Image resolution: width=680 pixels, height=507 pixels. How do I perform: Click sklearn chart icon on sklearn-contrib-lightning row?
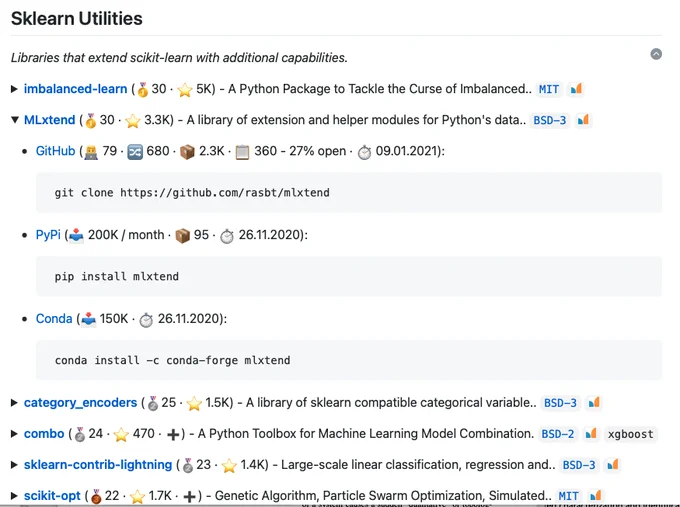(x=612, y=465)
